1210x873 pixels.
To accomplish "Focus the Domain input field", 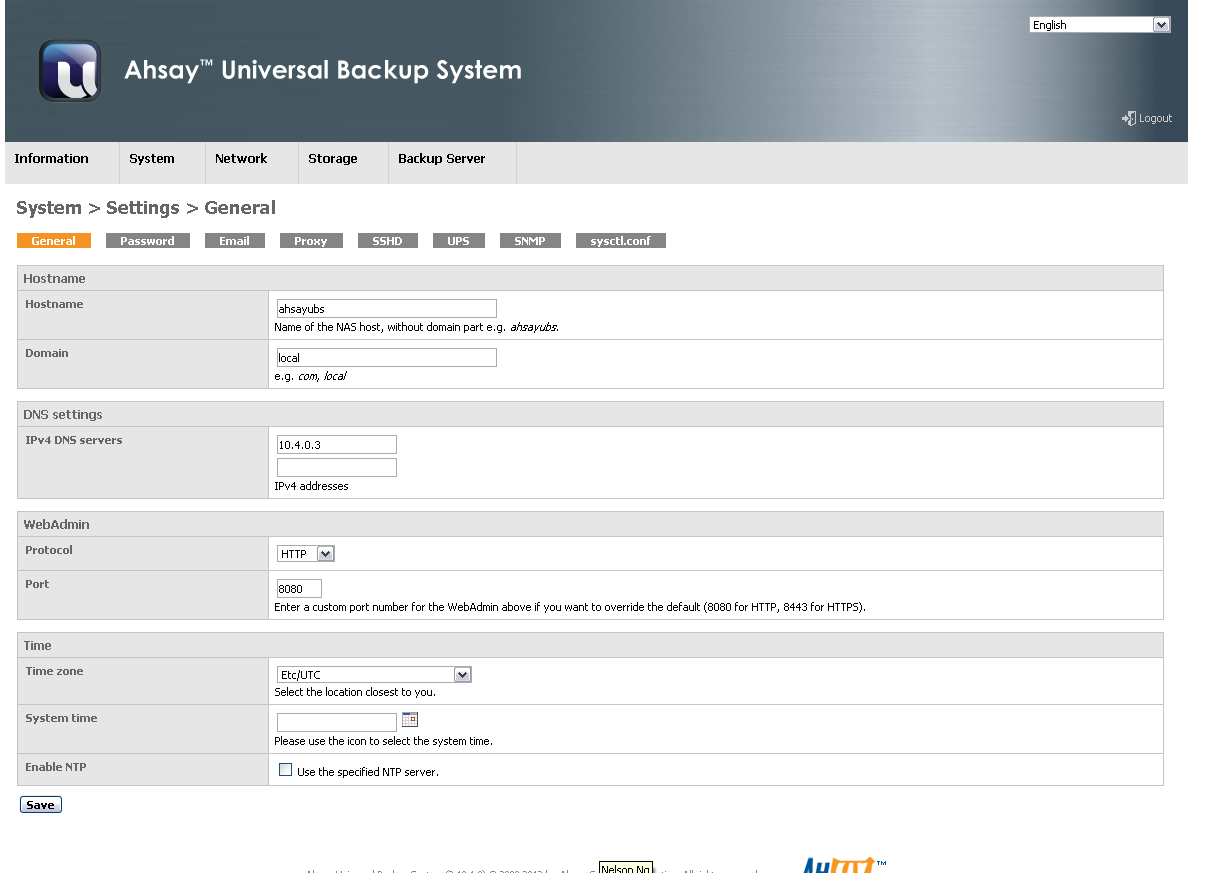I will point(386,358).
